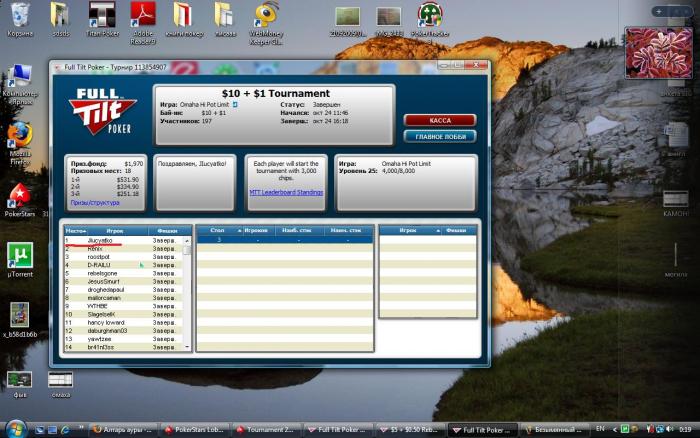Image resolution: width=700 pixels, height=438 pixels.
Task: Select player JesusSmurf in standings
Action: 124,281
